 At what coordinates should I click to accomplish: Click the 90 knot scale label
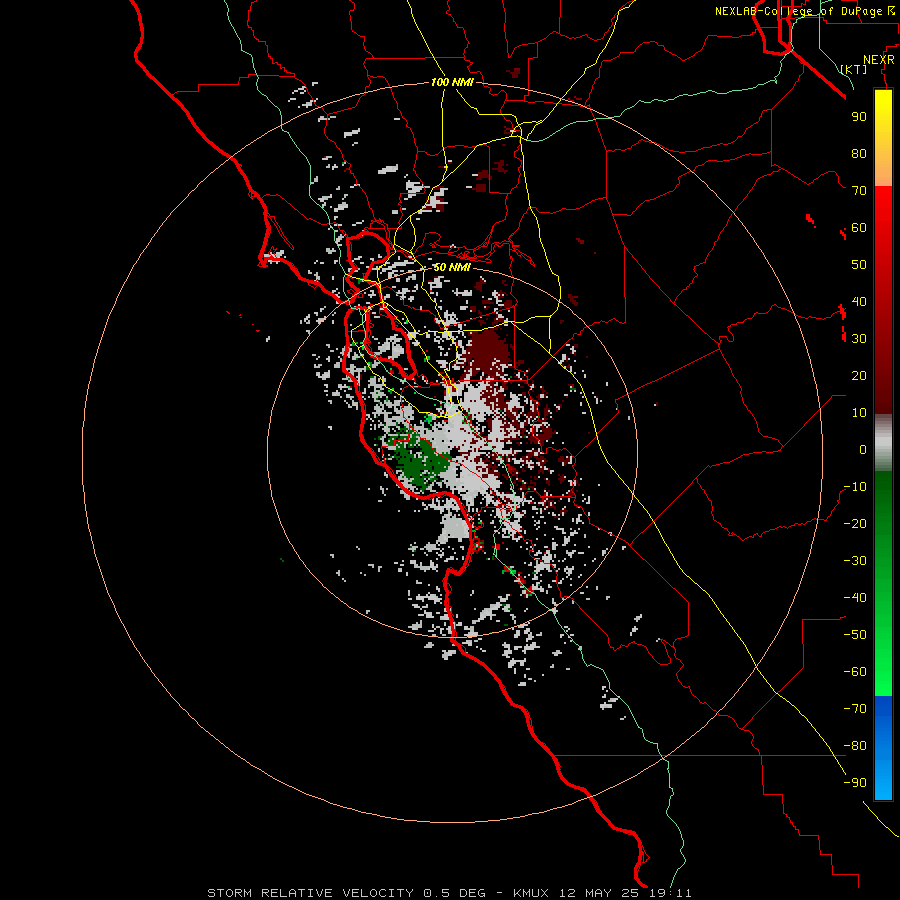(x=859, y=117)
